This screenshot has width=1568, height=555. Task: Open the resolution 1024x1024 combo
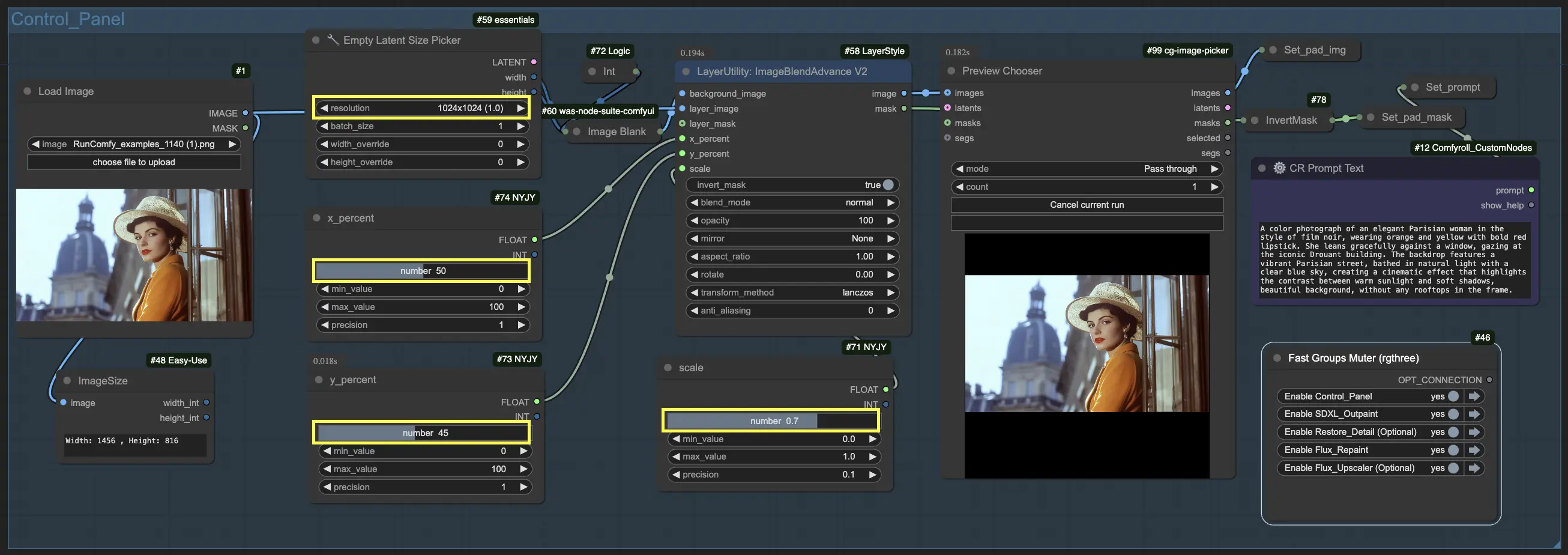(422, 109)
